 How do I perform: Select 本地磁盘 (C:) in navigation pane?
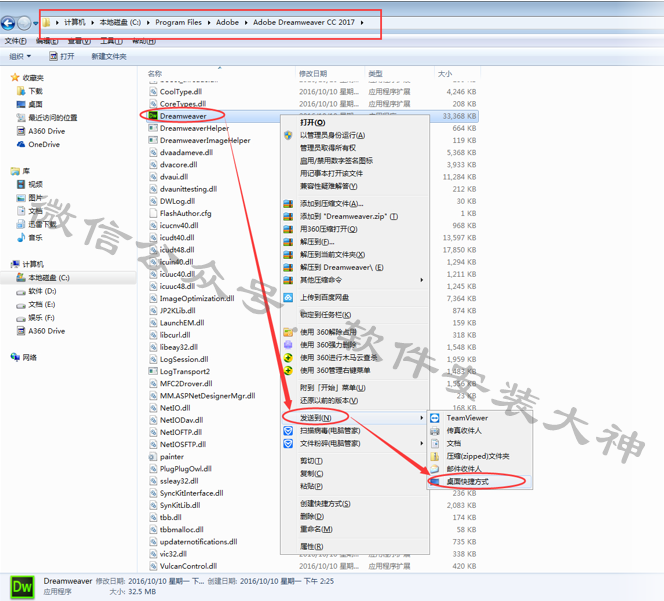click(x=49, y=277)
